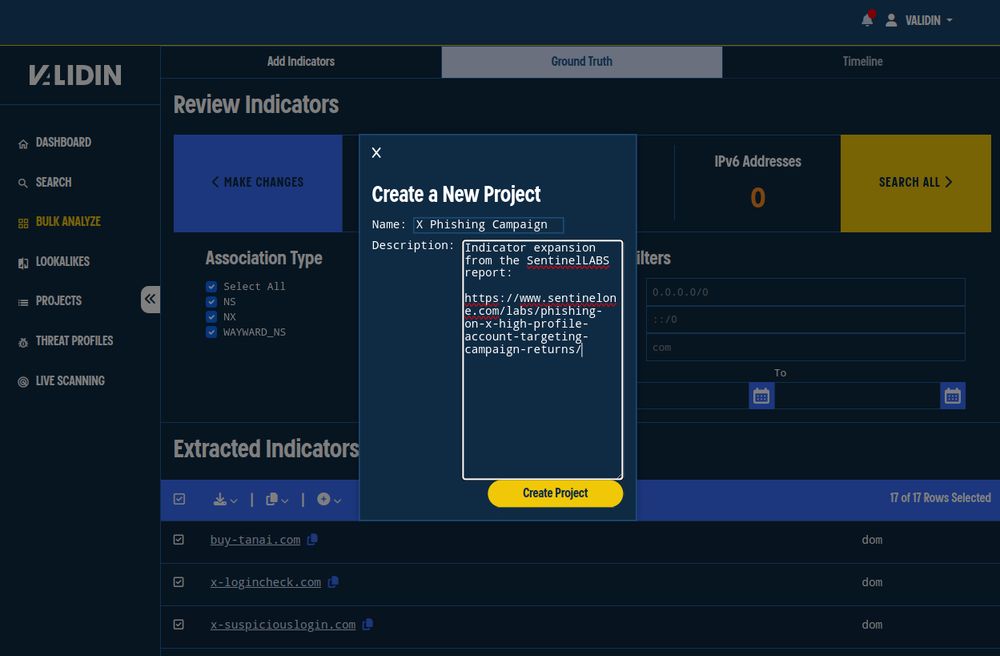Click the Search magnifier icon in sidebar

(x=23, y=183)
